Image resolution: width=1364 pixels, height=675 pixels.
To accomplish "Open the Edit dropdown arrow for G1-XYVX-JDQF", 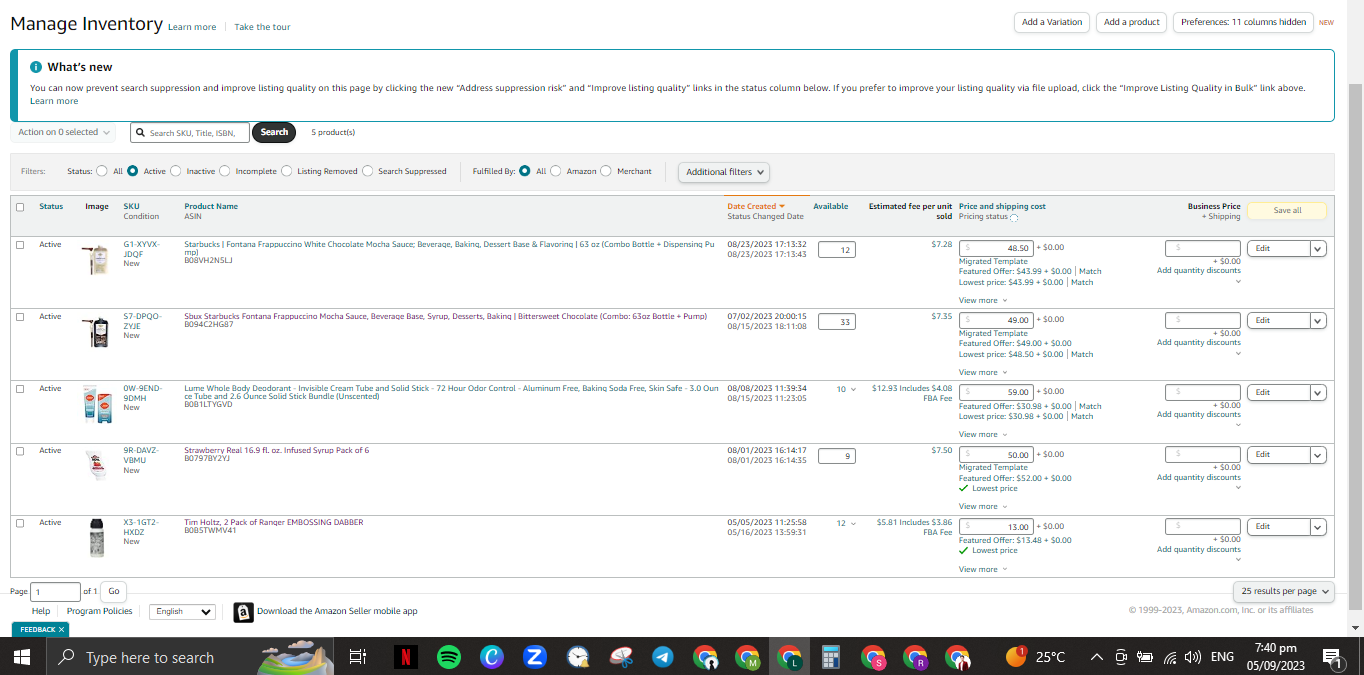I will tap(1318, 249).
